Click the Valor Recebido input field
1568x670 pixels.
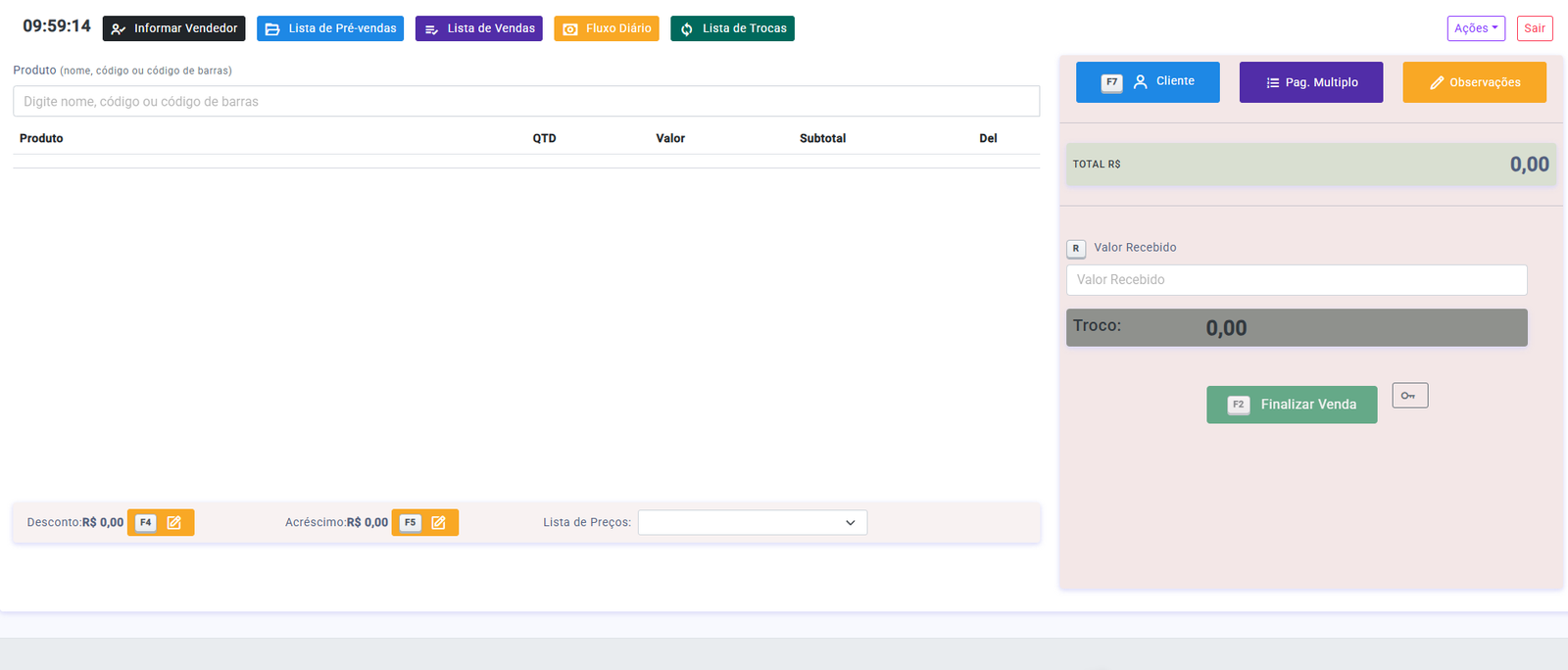1296,280
